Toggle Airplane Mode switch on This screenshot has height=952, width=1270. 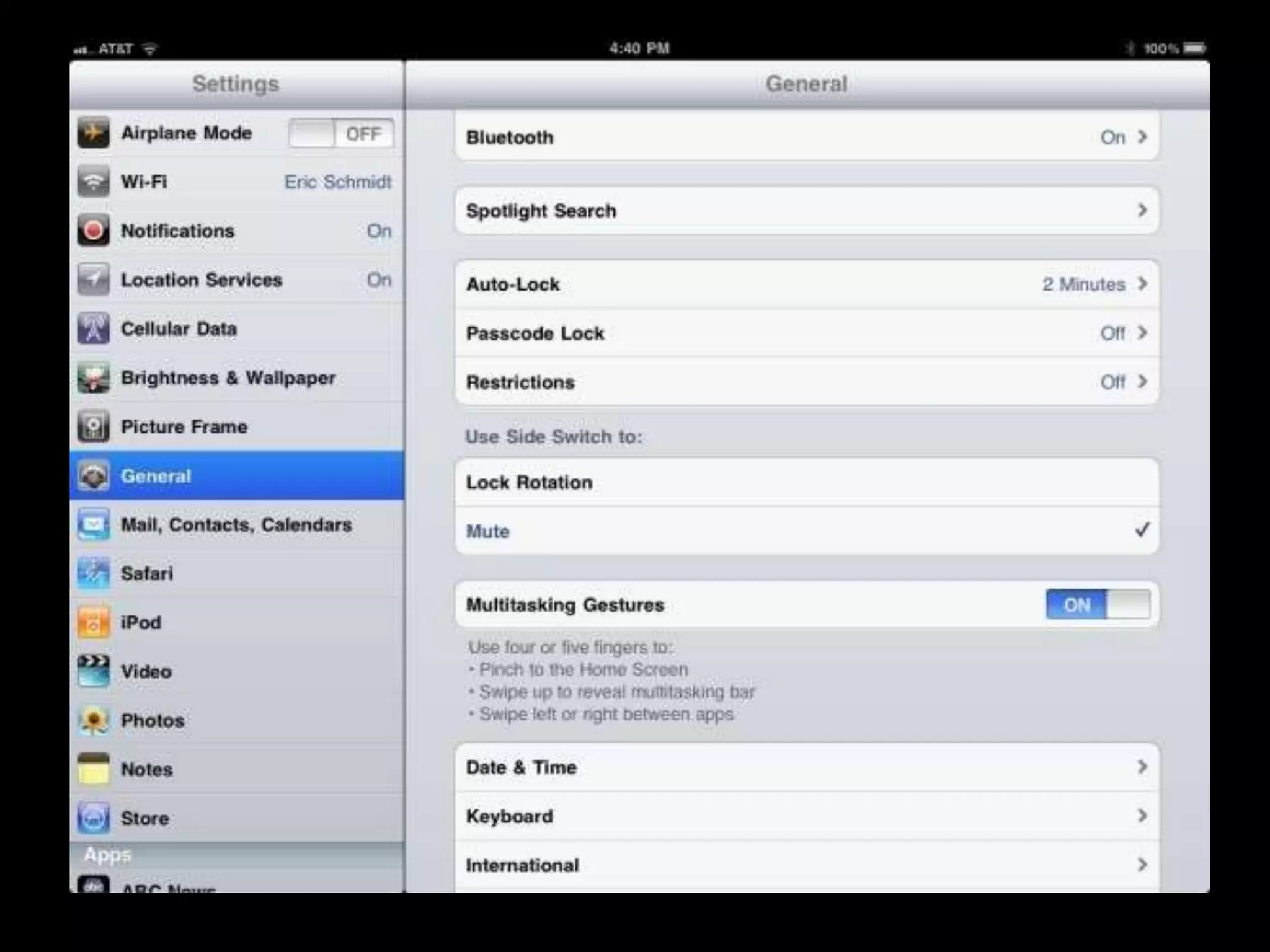pyautogui.click(x=341, y=133)
